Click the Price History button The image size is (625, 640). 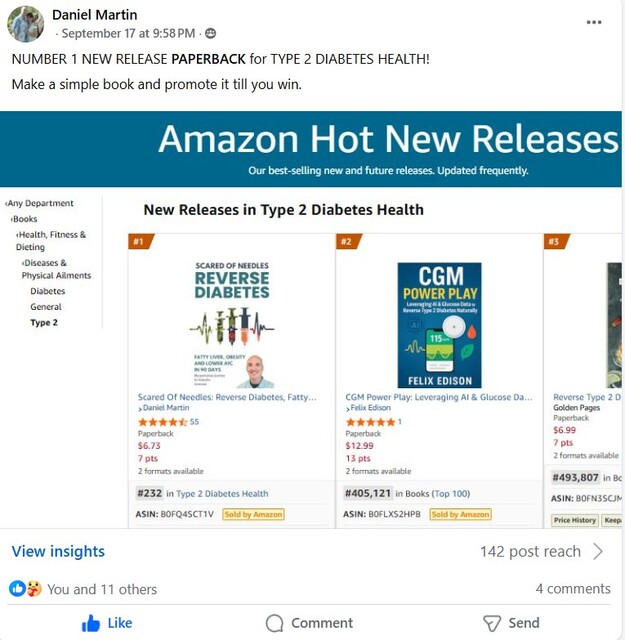[x=575, y=520]
